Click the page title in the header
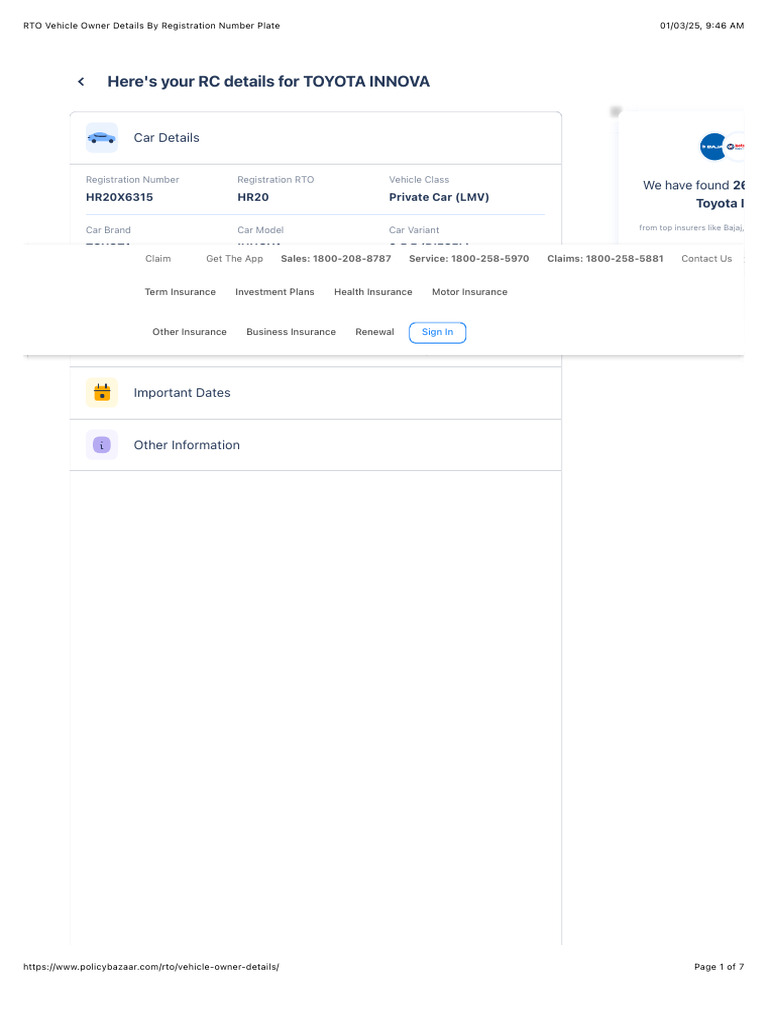 point(152,25)
